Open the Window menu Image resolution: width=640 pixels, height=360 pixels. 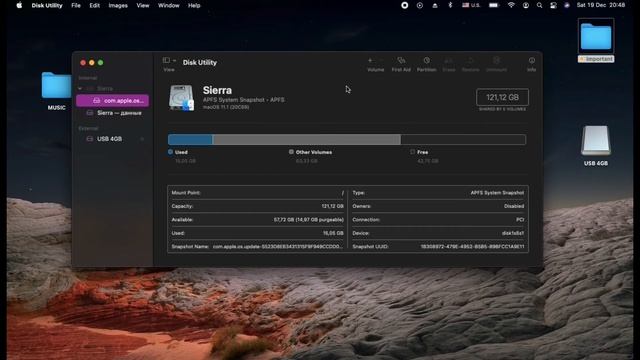tap(169, 5)
